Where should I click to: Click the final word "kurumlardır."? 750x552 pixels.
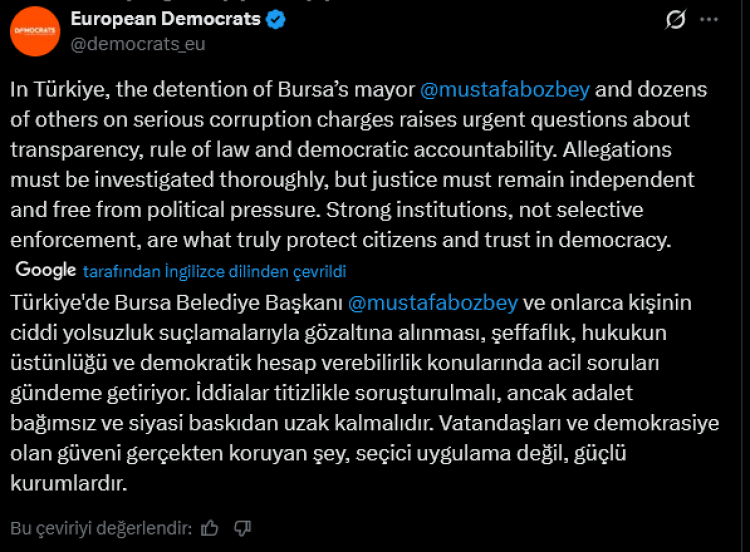click(x=69, y=483)
